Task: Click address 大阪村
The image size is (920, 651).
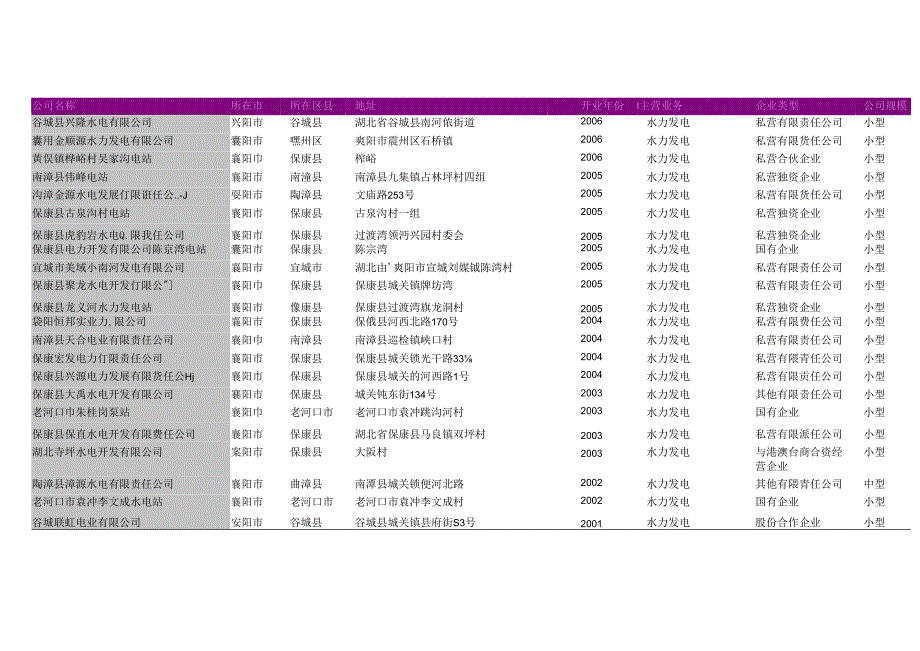Action: 371,452
